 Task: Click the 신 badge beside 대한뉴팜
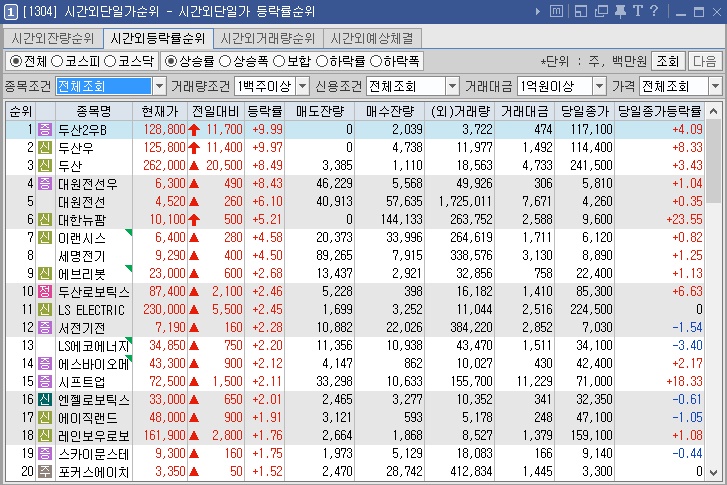click(45, 219)
